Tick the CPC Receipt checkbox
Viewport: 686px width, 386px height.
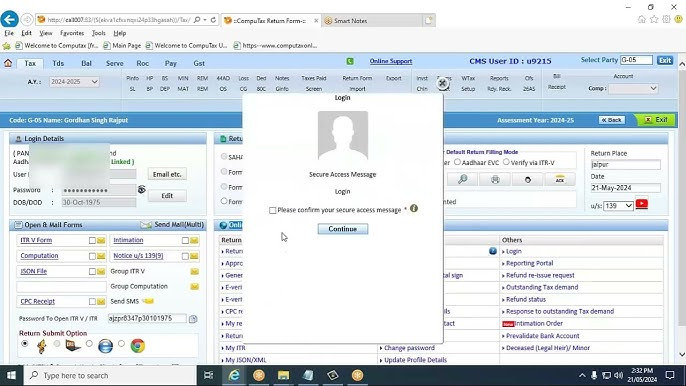[x=92, y=302]
